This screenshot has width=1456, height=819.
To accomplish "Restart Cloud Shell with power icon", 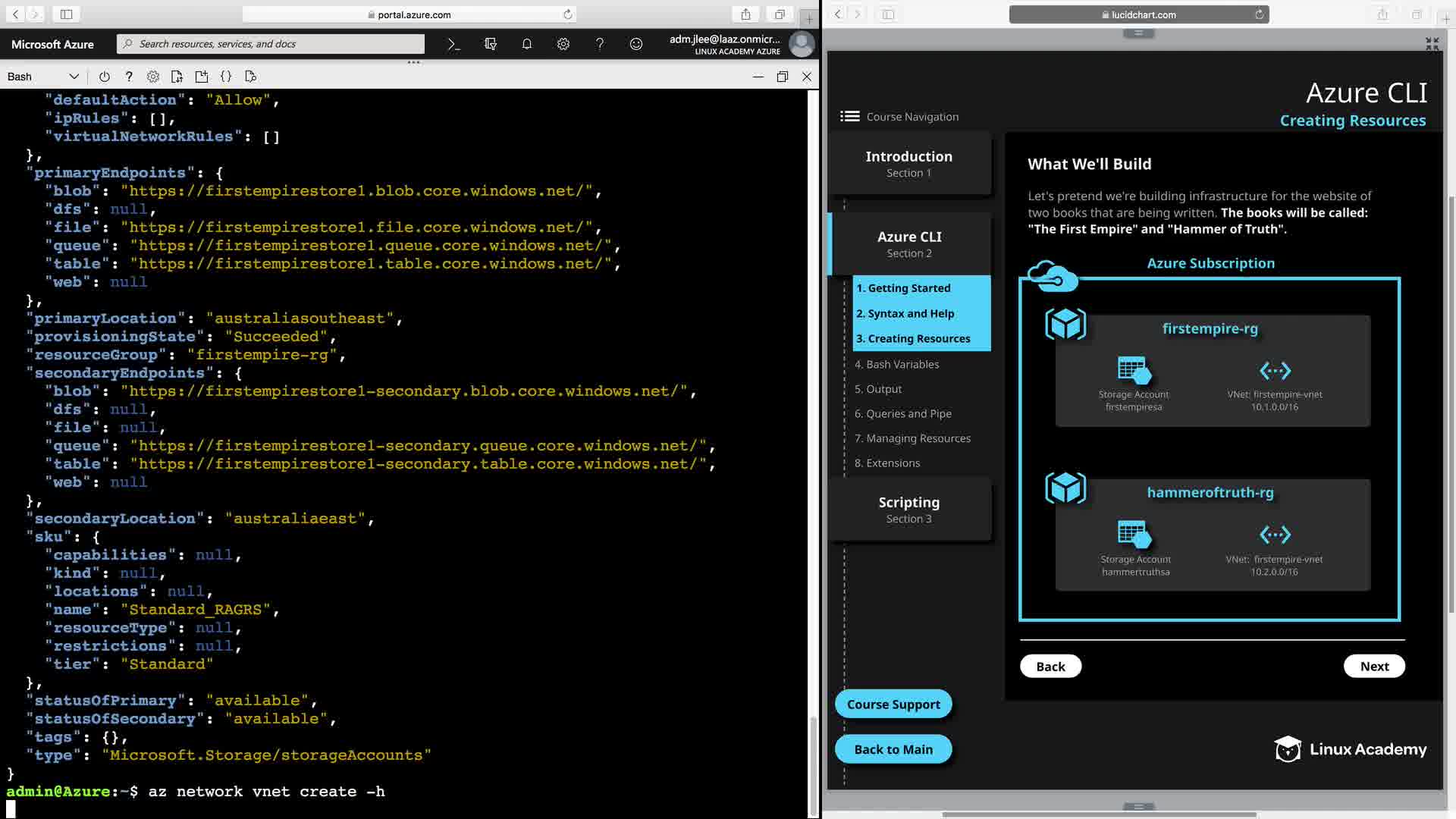I will (105, 77).
